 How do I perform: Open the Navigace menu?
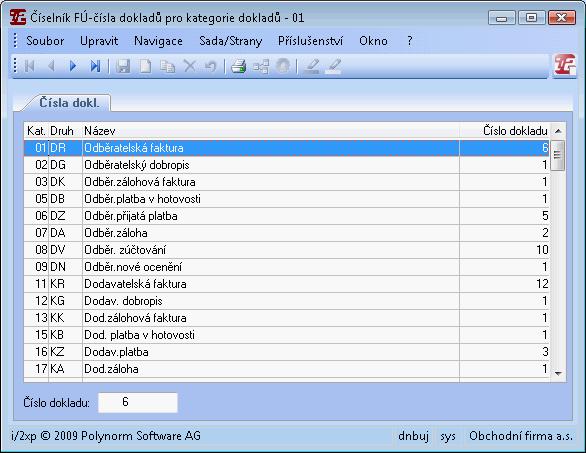[x=158, y=41]
